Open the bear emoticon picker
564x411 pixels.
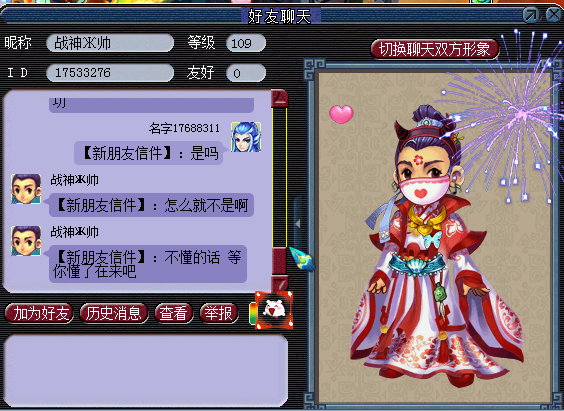pos(274,310)
